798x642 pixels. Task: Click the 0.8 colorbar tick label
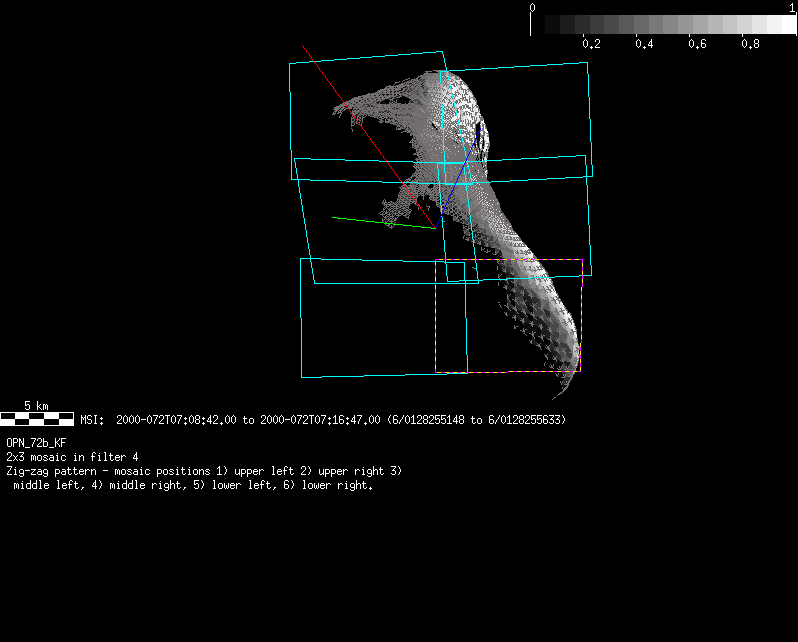coord(748,44)
